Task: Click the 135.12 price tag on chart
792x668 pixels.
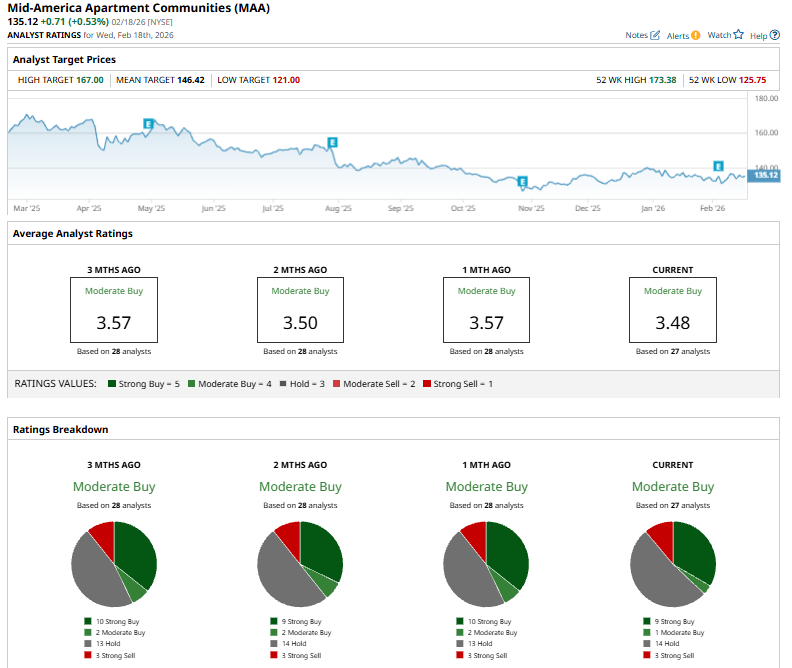Action: [765, 175]
